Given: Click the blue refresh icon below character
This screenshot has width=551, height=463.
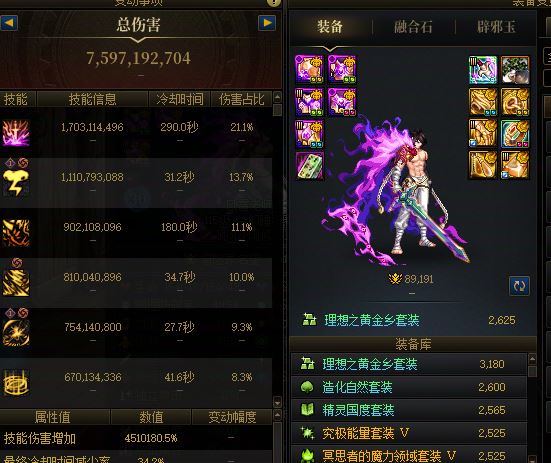Looking at the screenshot, I should pyautogui.click(x=519, y=286).
